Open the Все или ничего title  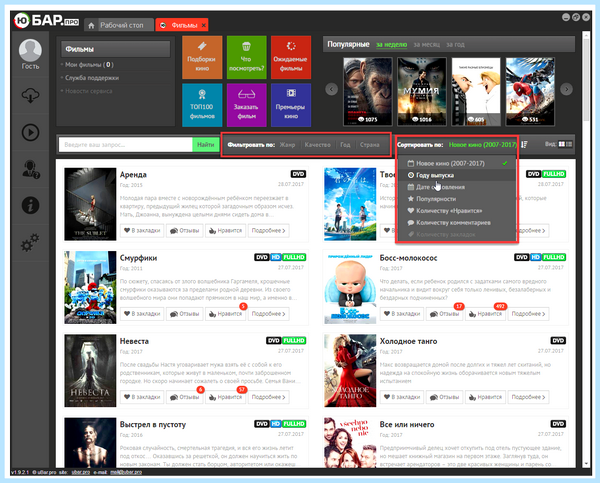[407, 424]
